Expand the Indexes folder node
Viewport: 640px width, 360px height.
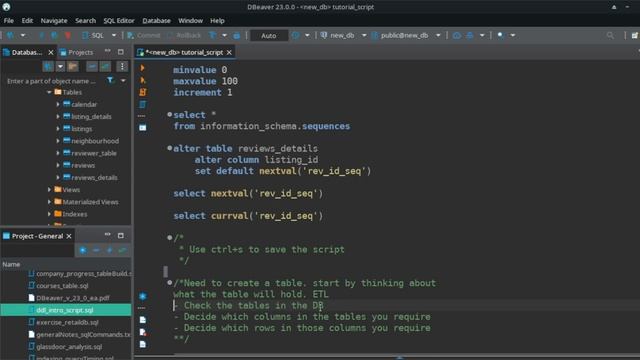coord(49,214)
